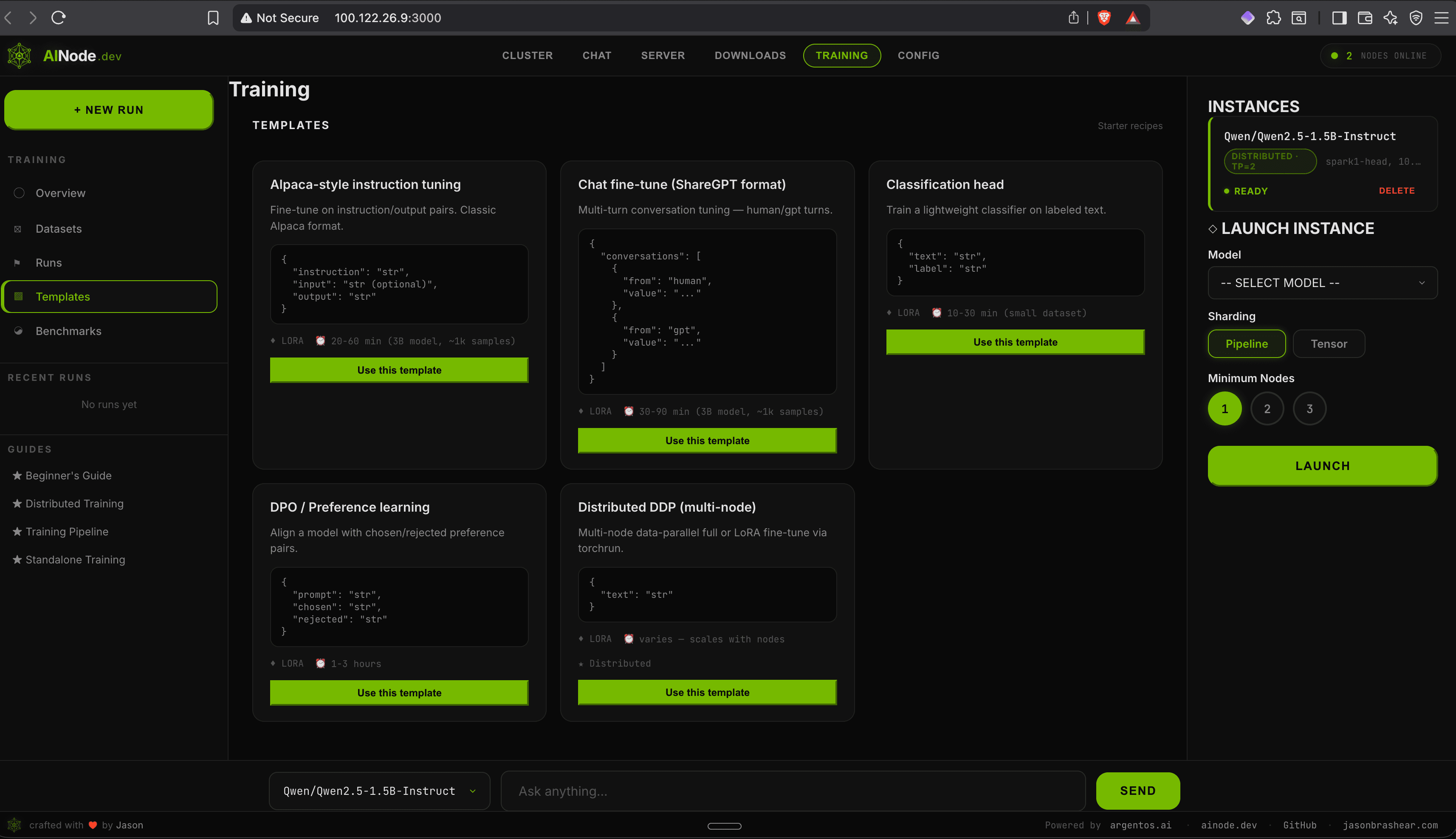The width and height of the screenshot is (1456, 839).
Task: Click the Not Secure warning icon
Action: (246, 18)
